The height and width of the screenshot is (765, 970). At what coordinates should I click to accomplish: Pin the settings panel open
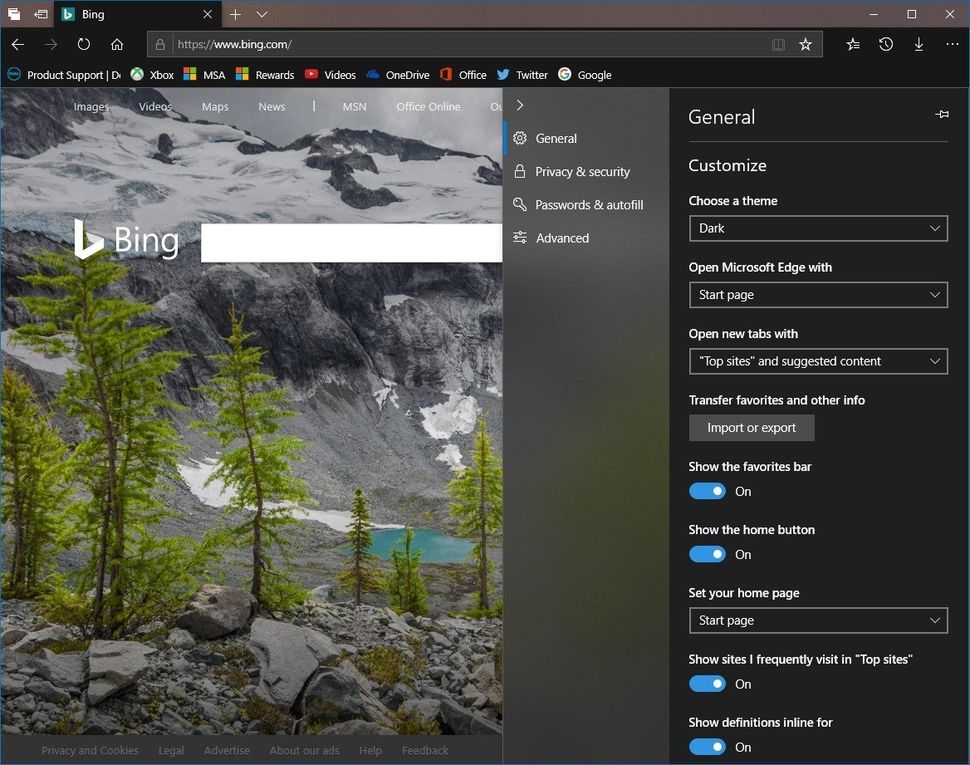tap(941, 114)
